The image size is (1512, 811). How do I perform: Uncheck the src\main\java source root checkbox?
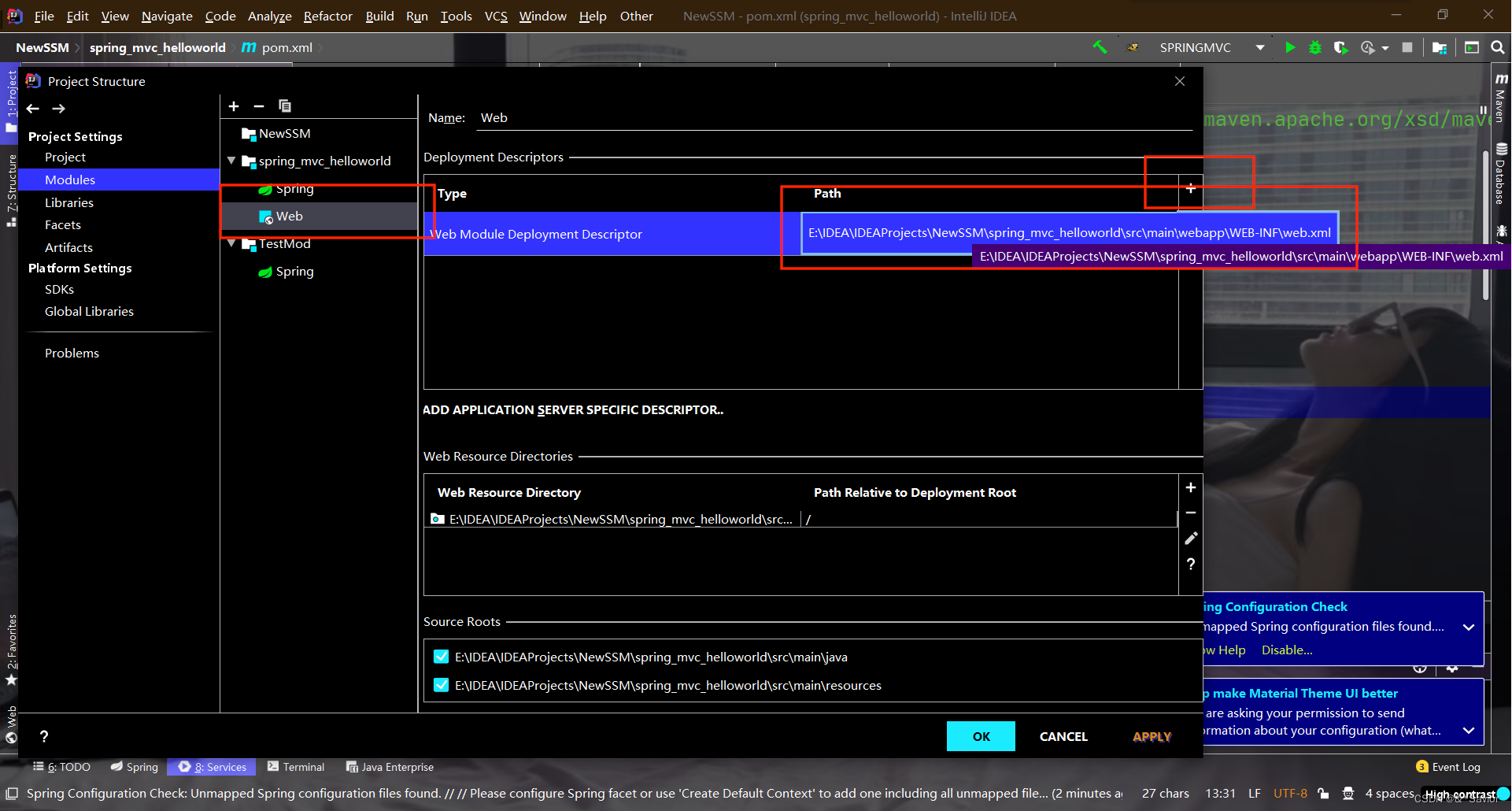442,657
